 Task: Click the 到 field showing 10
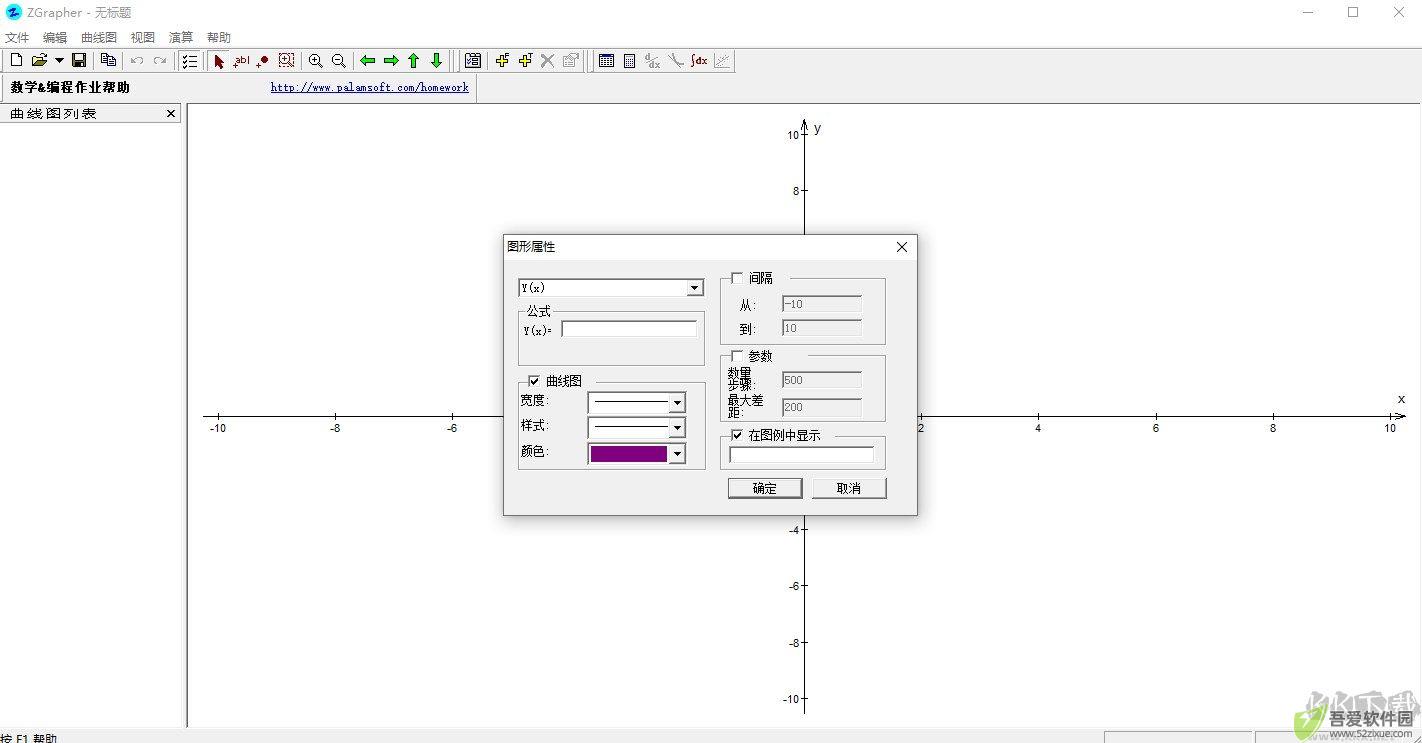coord(822,328)
